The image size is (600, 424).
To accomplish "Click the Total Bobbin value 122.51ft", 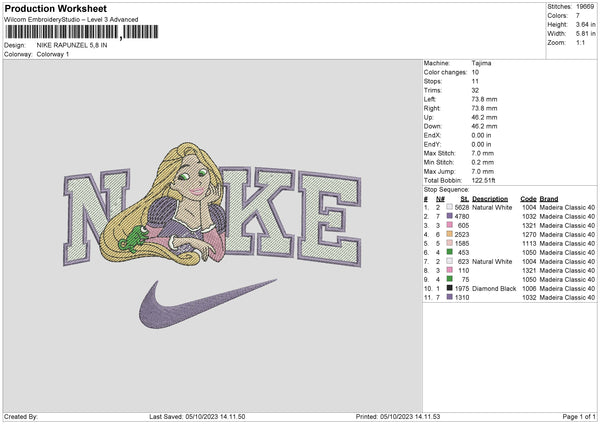I will coord(483,180).
